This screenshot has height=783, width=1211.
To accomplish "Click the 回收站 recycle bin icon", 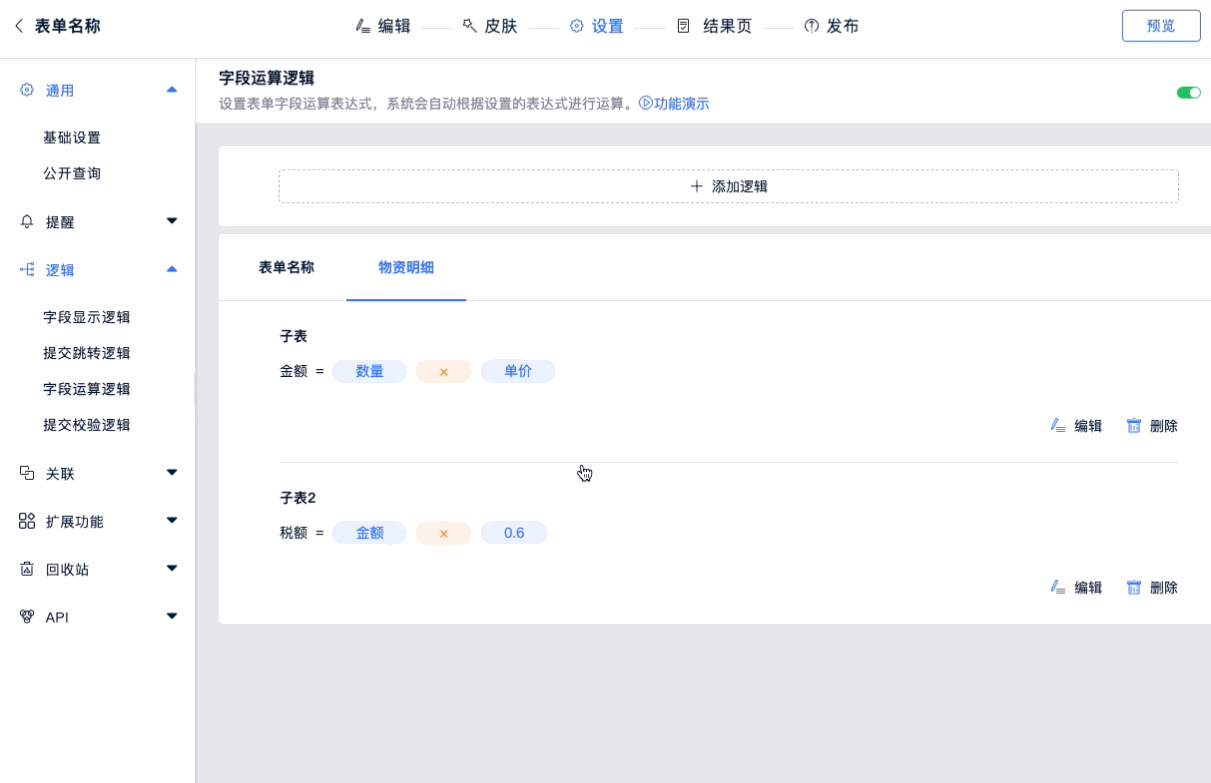I will (x=27, y=569).
